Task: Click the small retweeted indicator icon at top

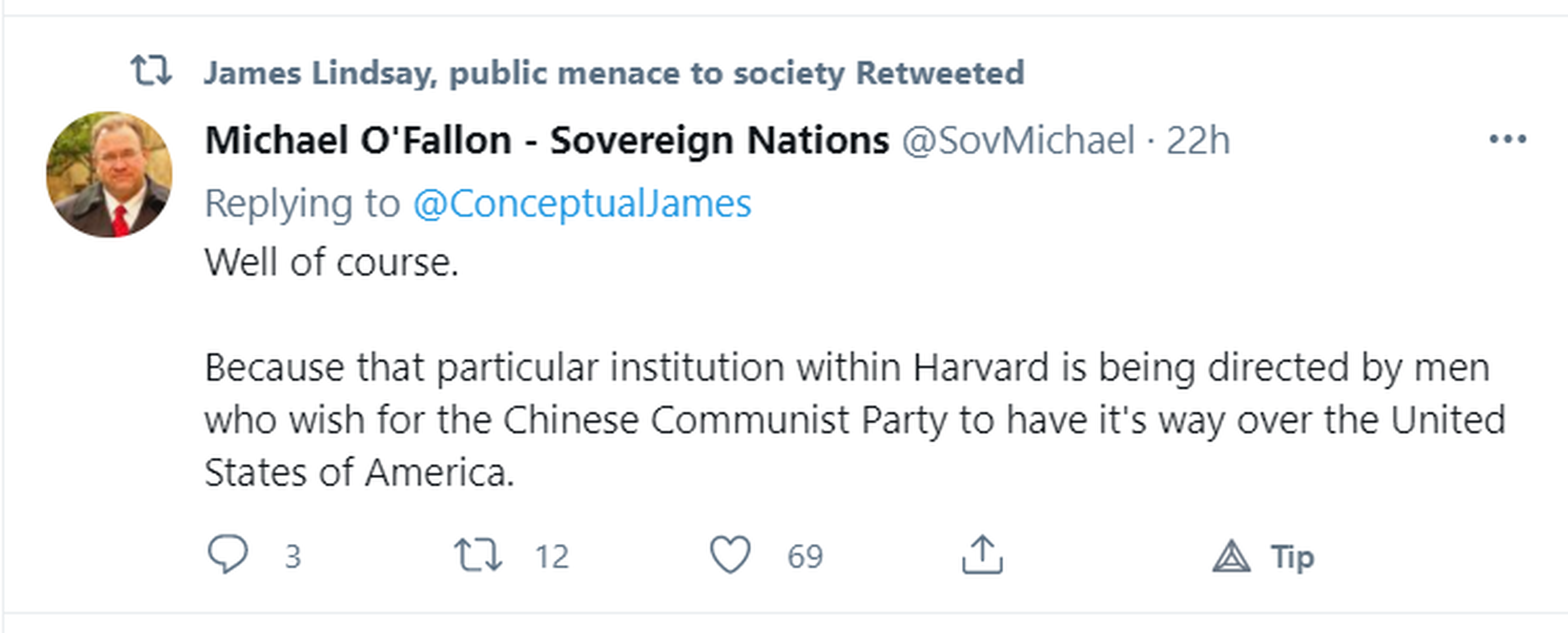Action: (x=151, y=71)
